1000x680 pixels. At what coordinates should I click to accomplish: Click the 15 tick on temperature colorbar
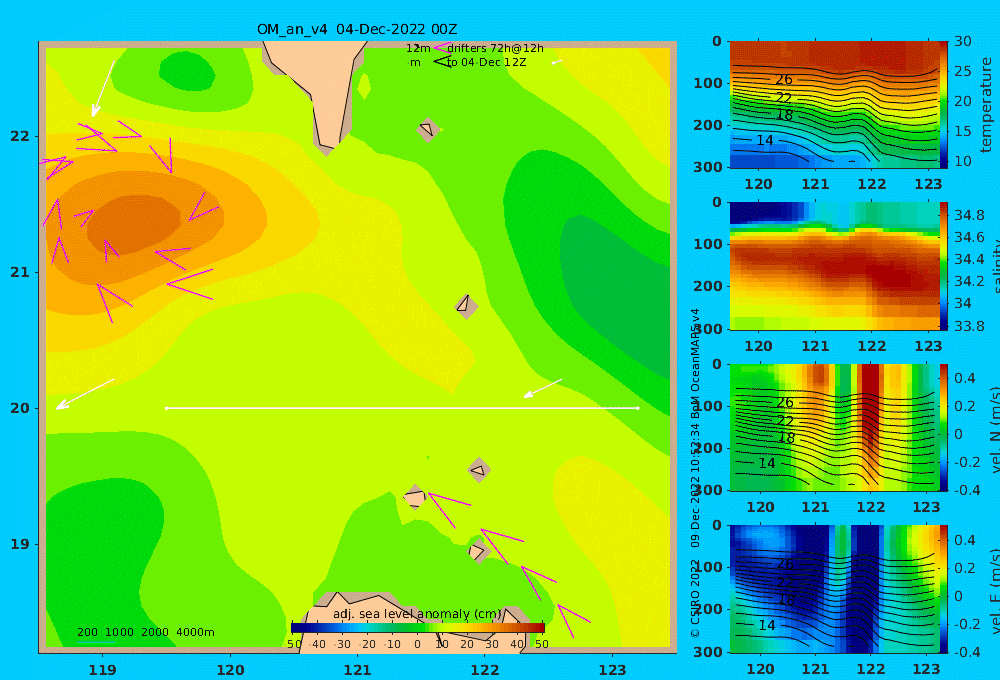(x=962, y=131)
